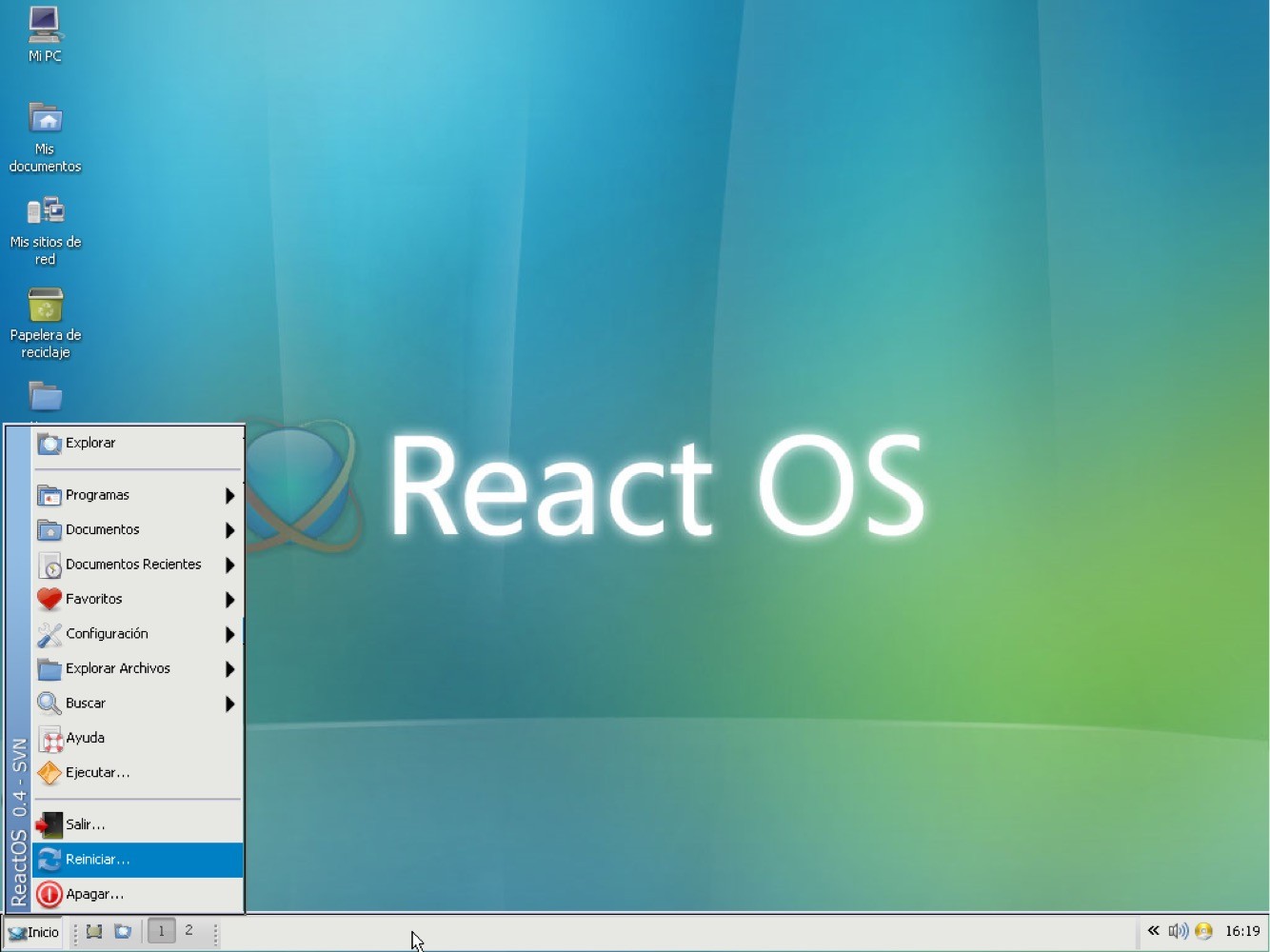Viewport: 1270px width, 952px height.
Task: Click the 16:19 taskbar clock
Action: pos(1242,931)
